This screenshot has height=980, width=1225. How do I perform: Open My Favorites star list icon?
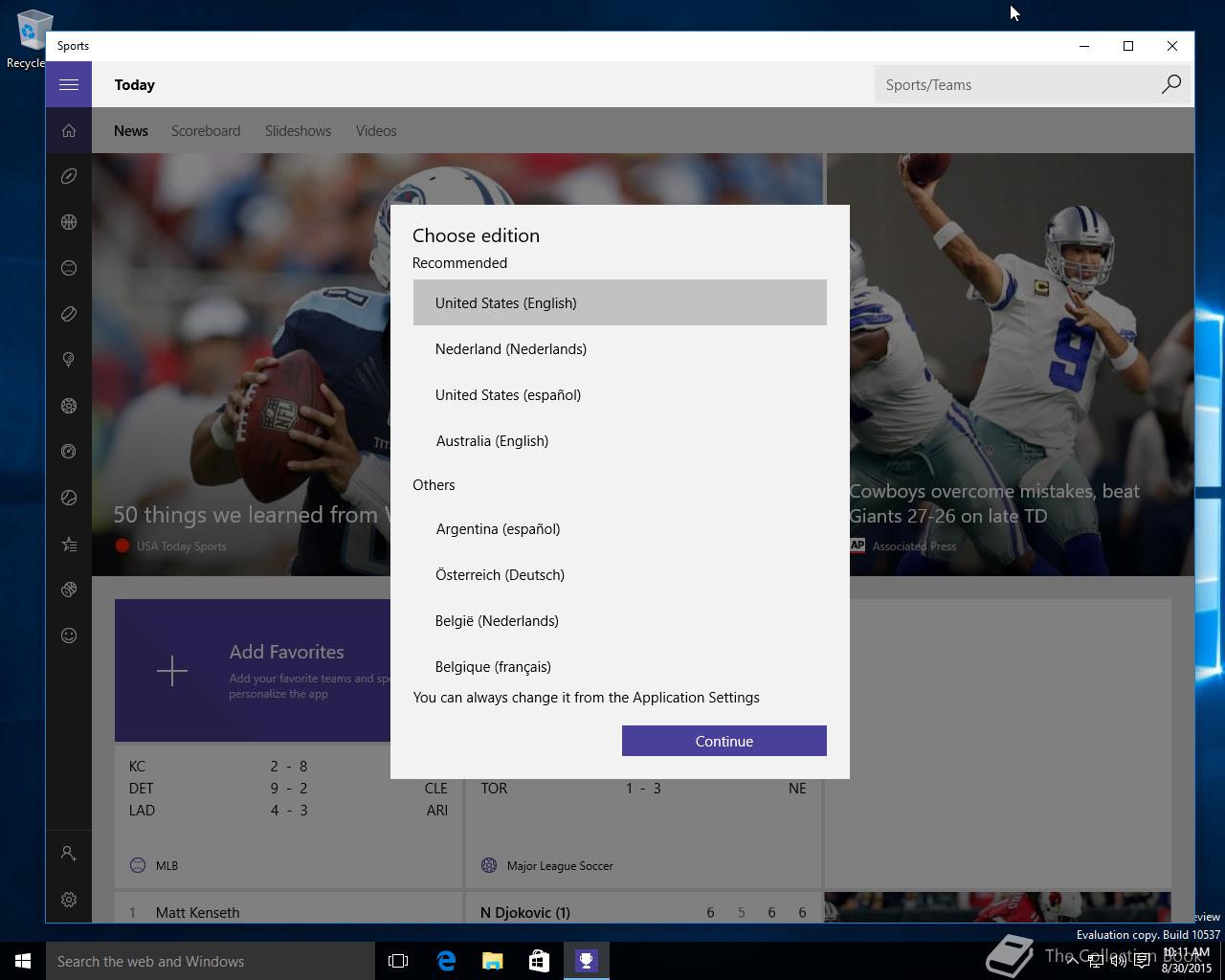tap(69, 544)
